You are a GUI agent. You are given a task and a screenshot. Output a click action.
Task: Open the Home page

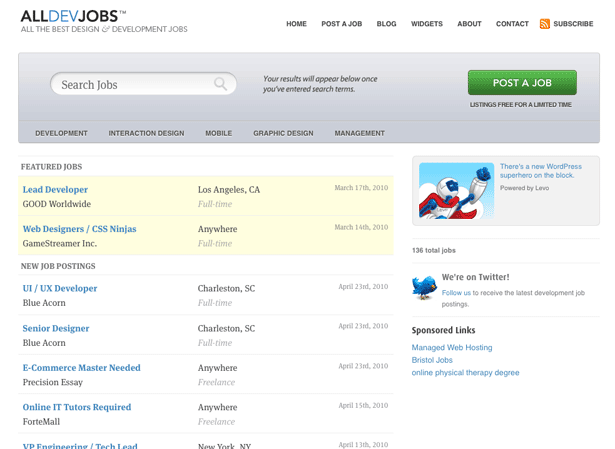point(297,24)
